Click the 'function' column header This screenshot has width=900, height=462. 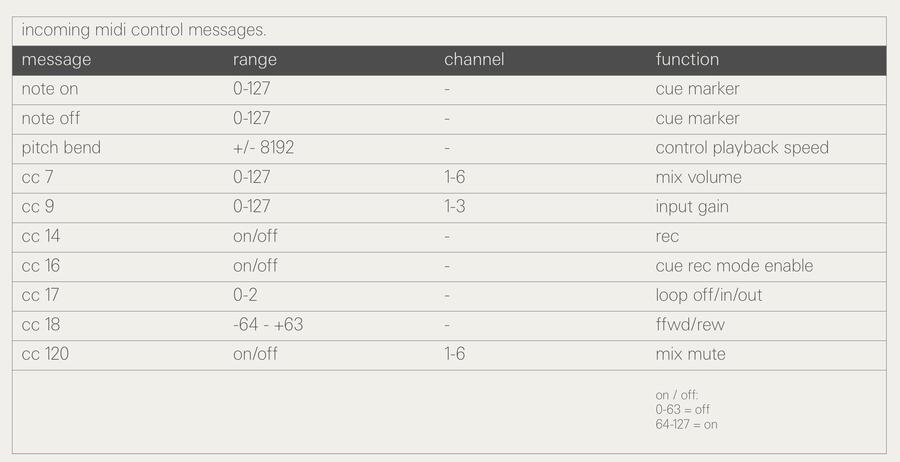click(x=687, y=59)
